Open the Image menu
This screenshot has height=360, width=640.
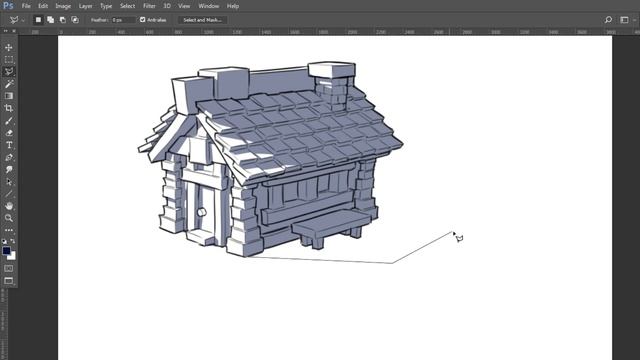pos(63,6)
